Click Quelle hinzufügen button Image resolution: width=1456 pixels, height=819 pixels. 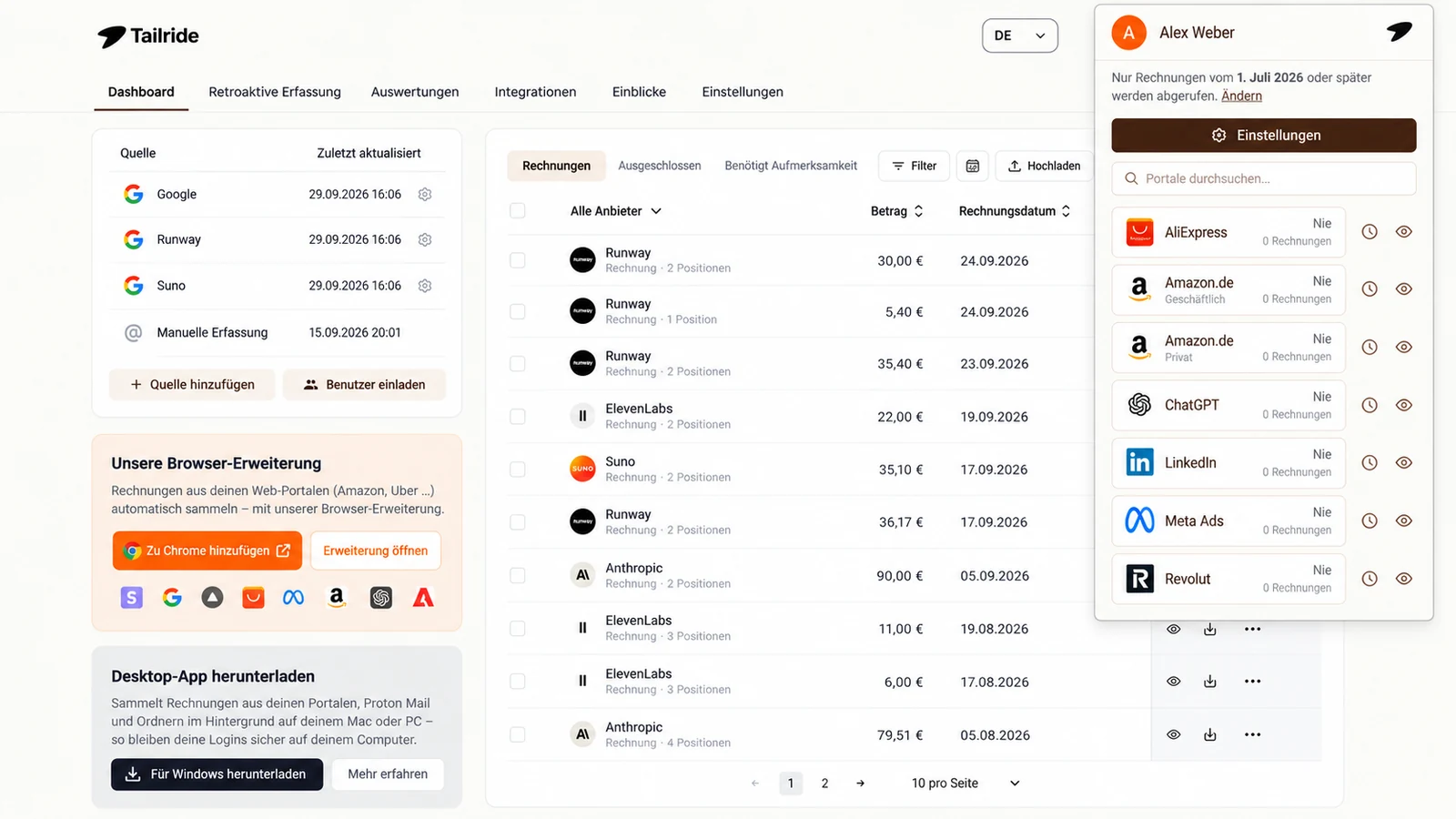pyautogui.click(x=192, y=385)
